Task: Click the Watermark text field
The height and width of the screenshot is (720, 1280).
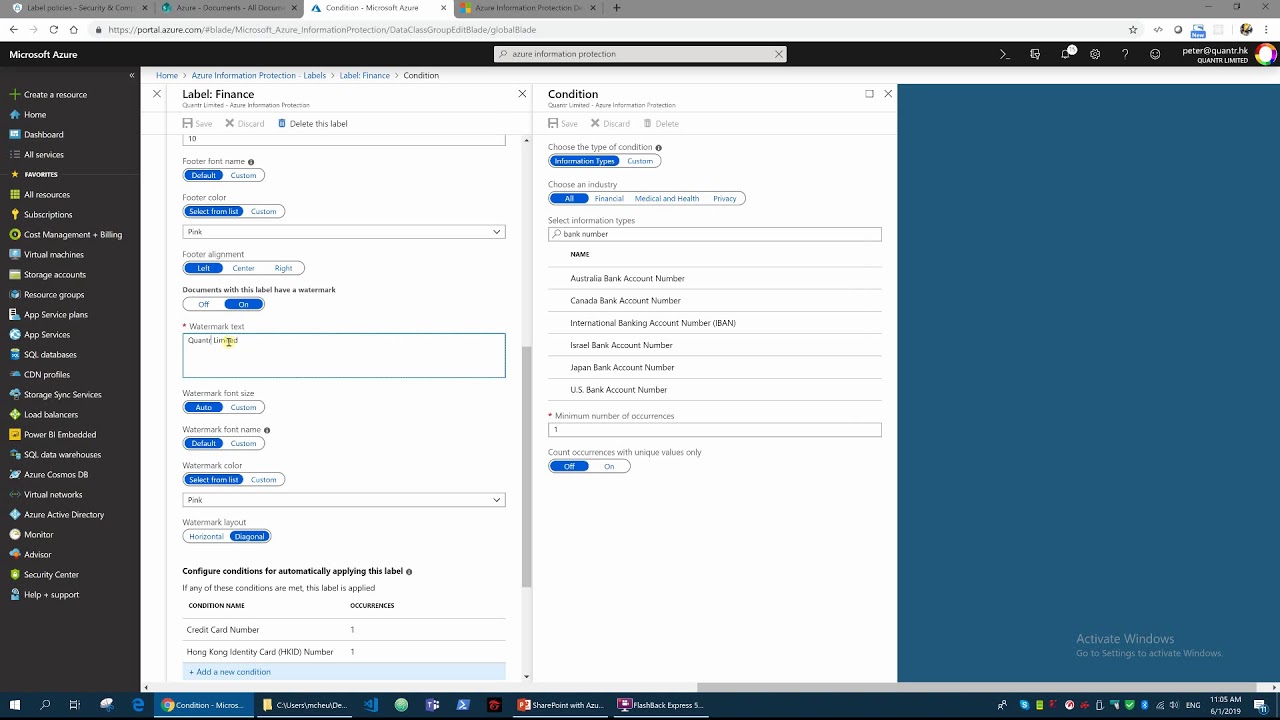Action: pyautogui.click(x=344, y=356)
